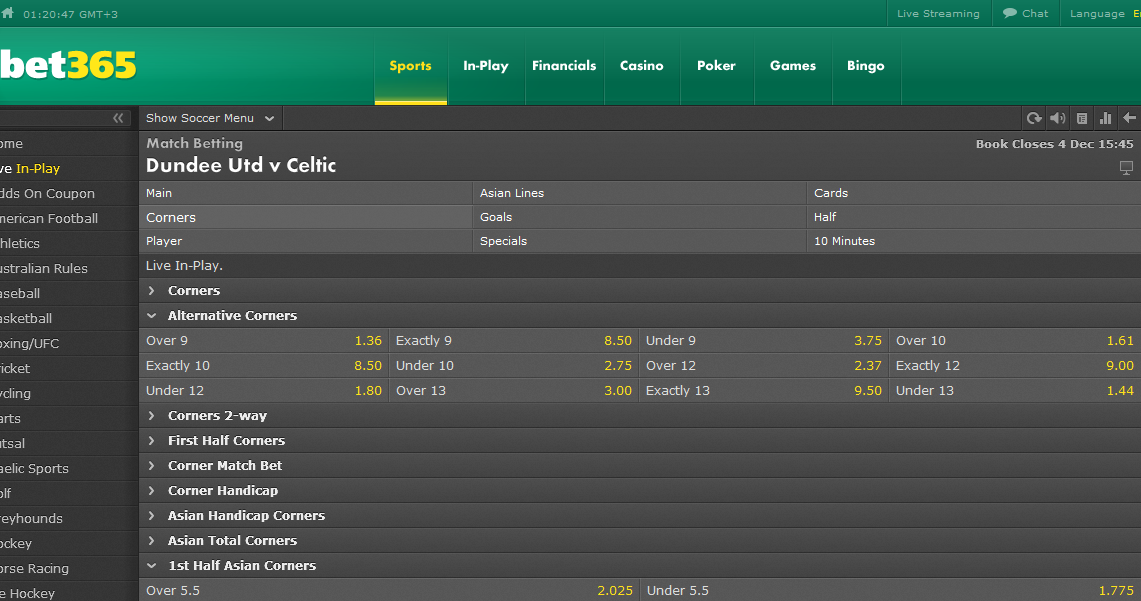The image size is (1141, 601).
Task: Select the Asian Lines market category
Action: tap(640, 193)
